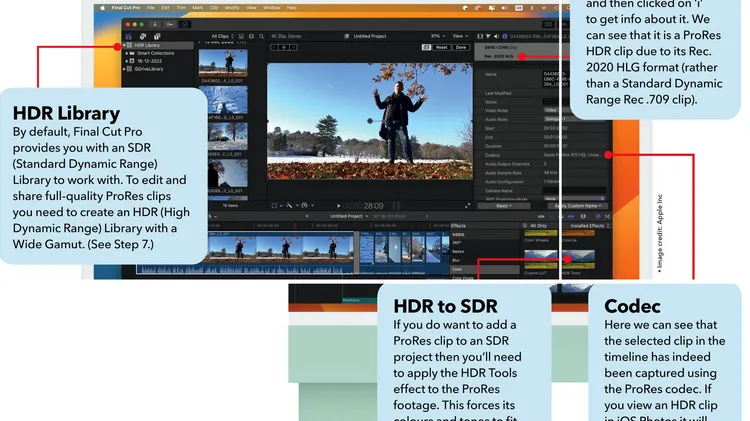Go back in timeline history arrow
Viewport: 750px width, 421px height.
[x=307, y=216]
